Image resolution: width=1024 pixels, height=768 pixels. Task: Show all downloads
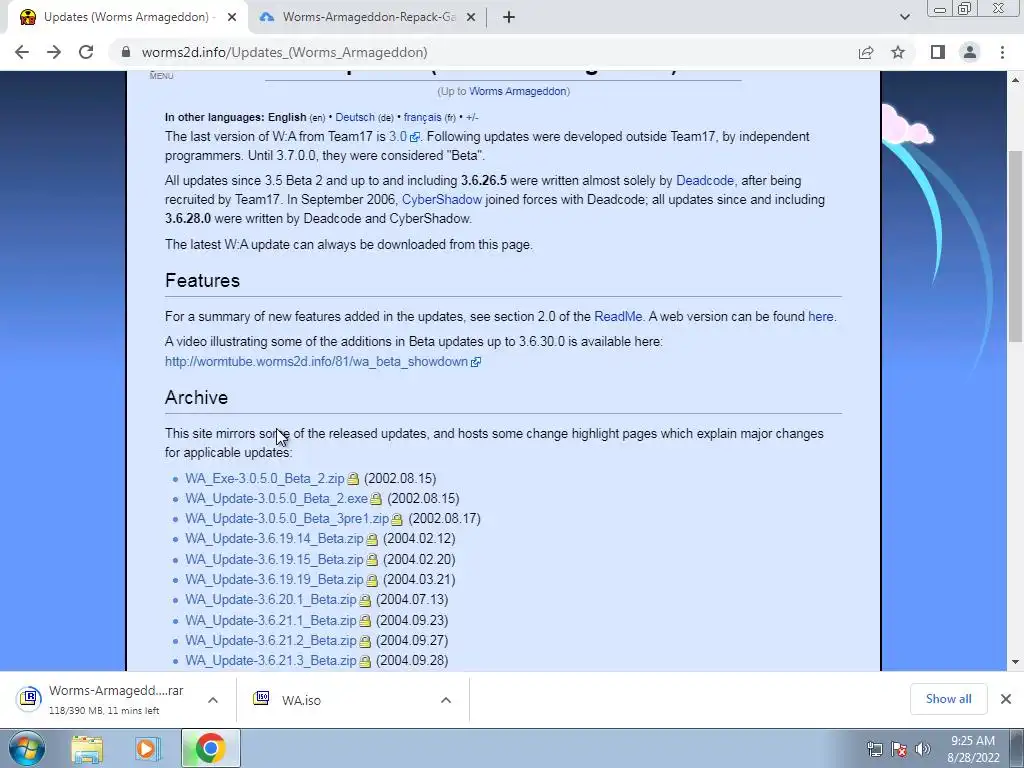coord(948,699)
